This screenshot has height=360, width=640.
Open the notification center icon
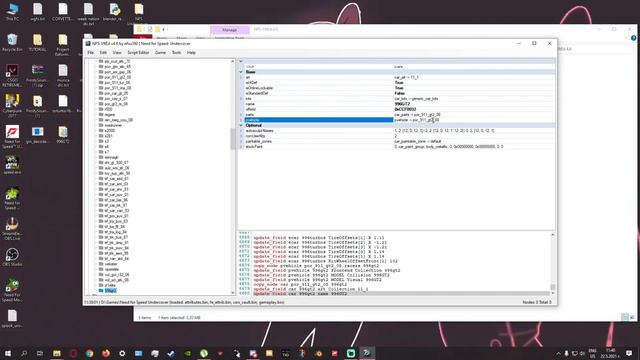pyautogui.click(x=629, y=353)
